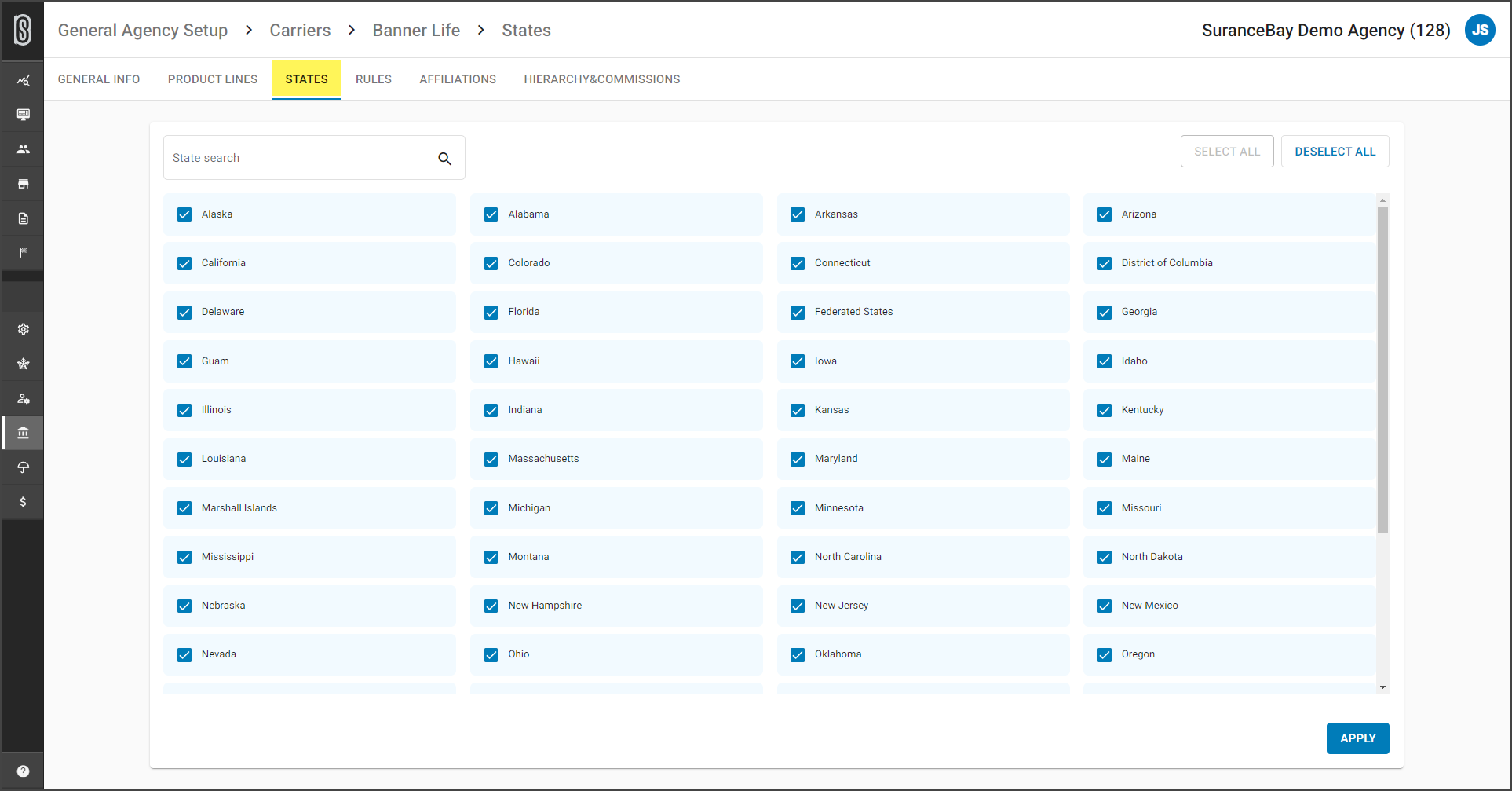Open the analytics chart sidebar icon
Viewport: 1512px width, 791px height.
[23, 80]
